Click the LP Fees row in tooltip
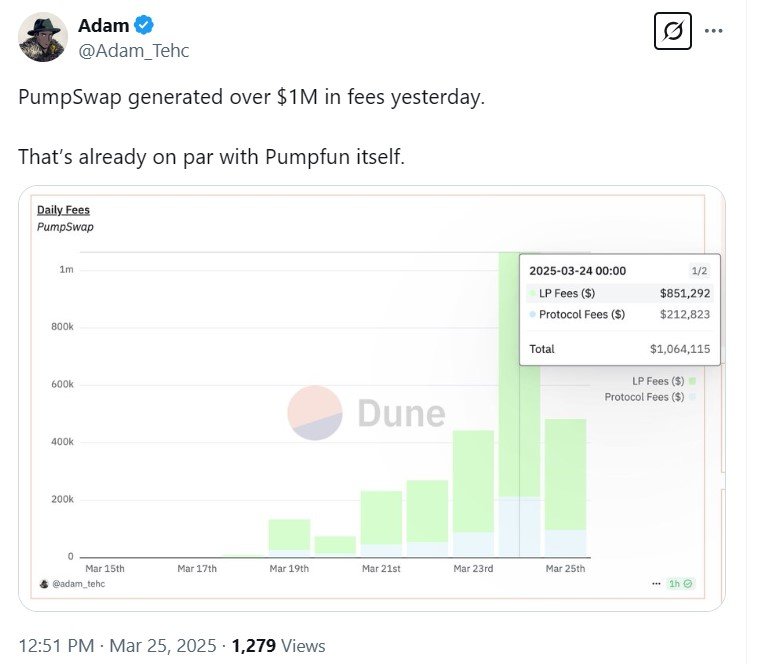The image size is (759, 664). 618,293
